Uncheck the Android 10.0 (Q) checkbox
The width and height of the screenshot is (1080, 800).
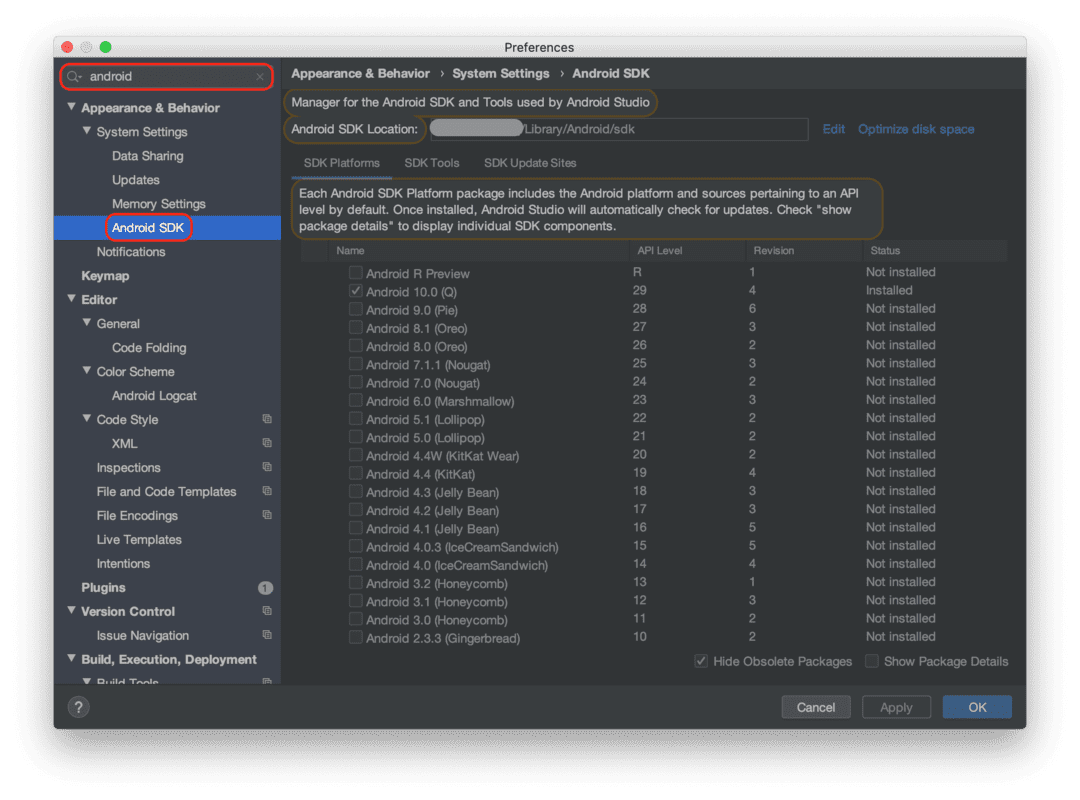pyautogui.click(x=356, y=290)
